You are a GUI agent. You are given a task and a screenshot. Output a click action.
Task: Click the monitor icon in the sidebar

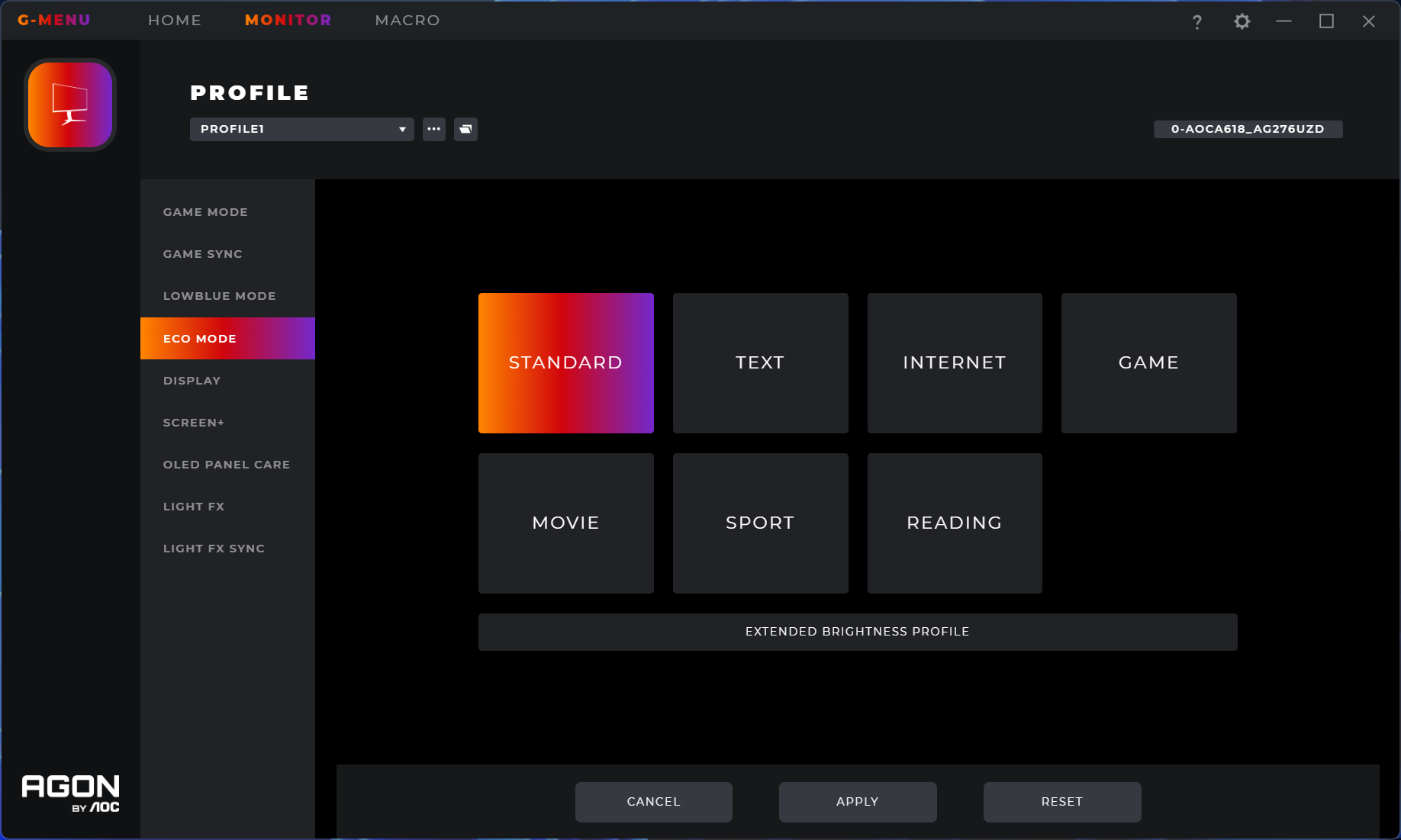tap(70, 105)
